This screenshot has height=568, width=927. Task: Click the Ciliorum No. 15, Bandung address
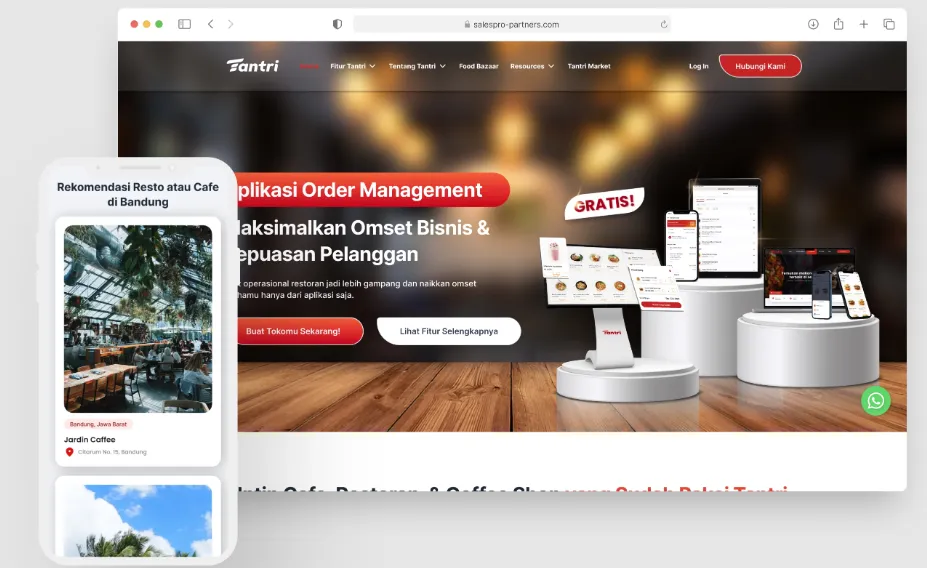112,452
